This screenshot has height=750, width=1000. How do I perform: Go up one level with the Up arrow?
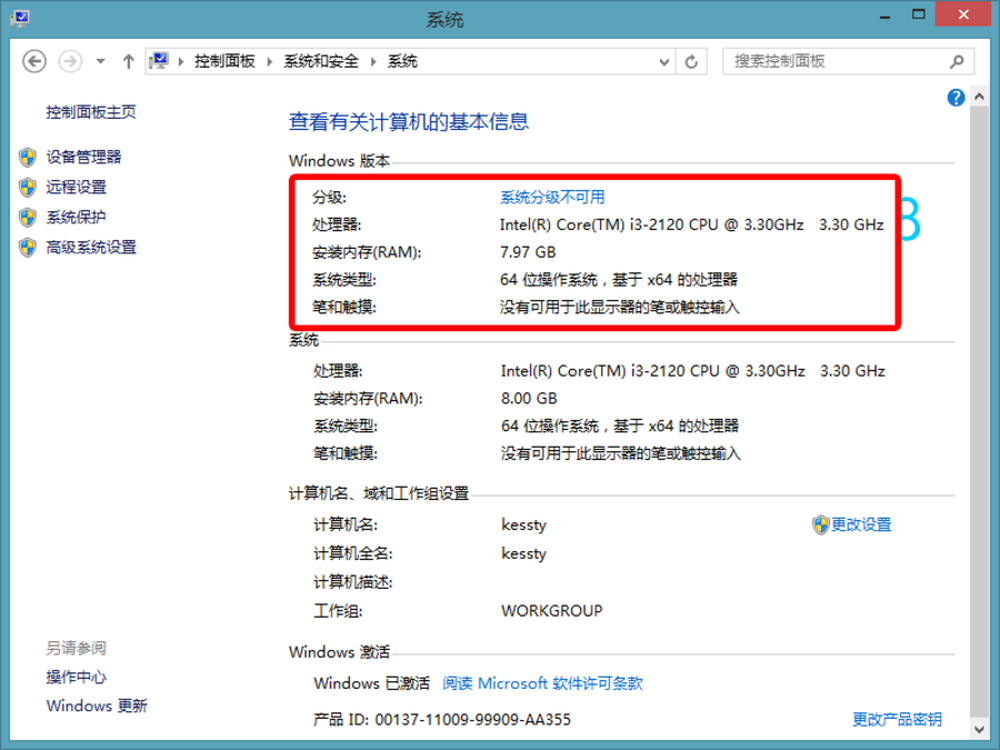click(128, 62)
